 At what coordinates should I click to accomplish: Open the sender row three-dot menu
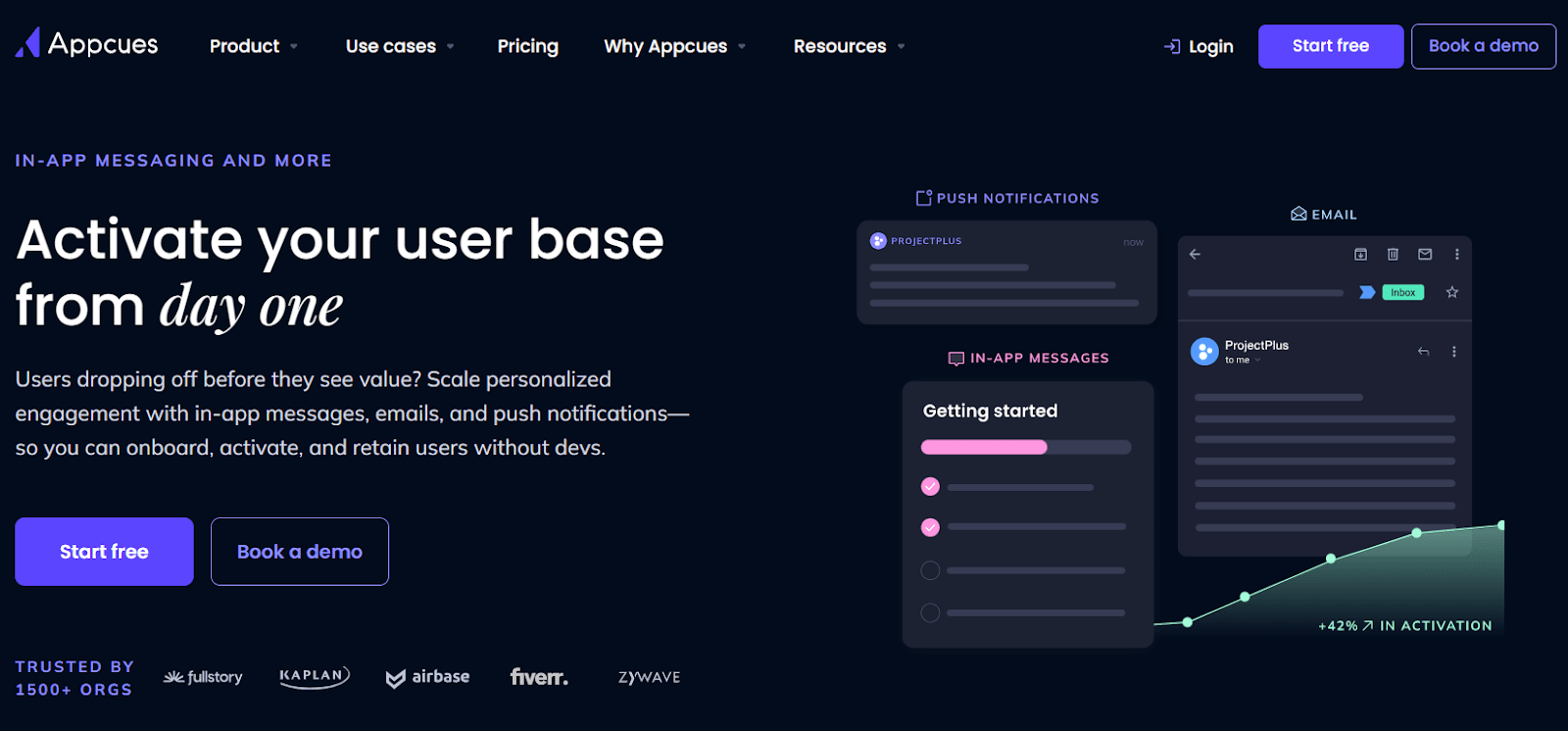click(1454, 351)
